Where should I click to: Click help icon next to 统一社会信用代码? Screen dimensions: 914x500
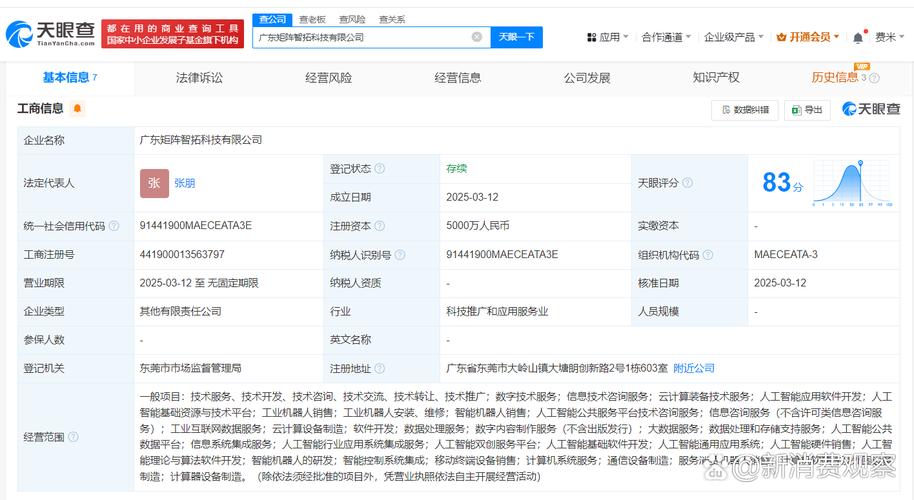click(114, 226)
